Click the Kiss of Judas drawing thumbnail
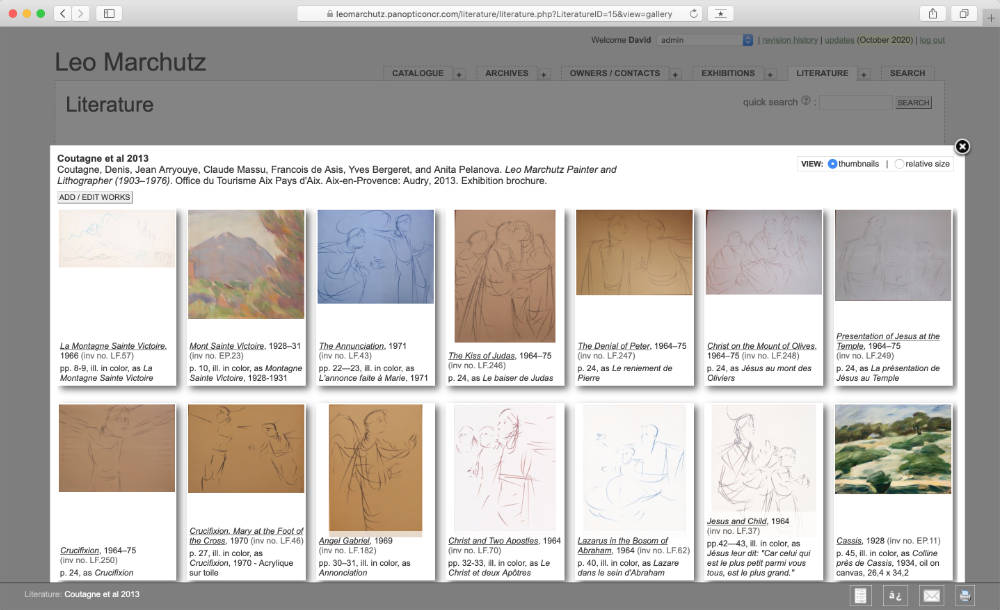1000x610 pixels. coord(504,276)
